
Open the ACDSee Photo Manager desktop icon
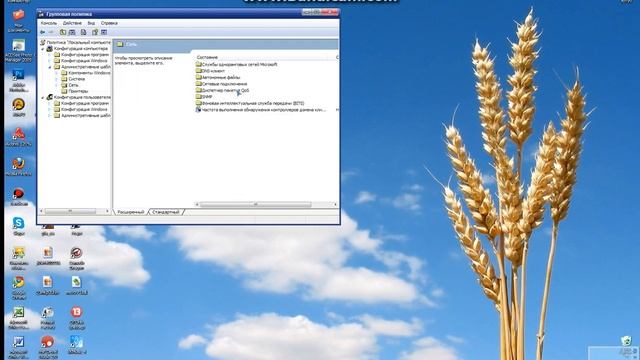click(18, 51)
